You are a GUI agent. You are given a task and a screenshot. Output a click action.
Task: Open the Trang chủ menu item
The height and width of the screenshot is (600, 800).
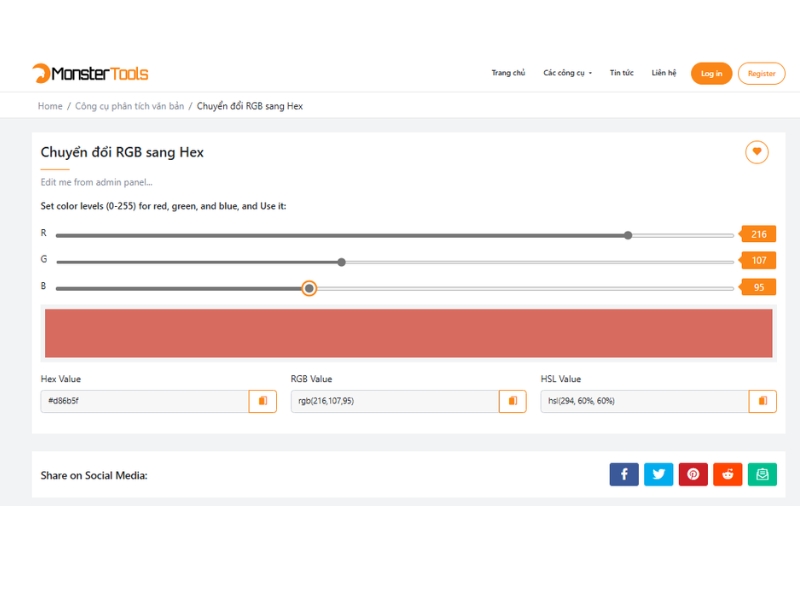[x=508, y=73]
